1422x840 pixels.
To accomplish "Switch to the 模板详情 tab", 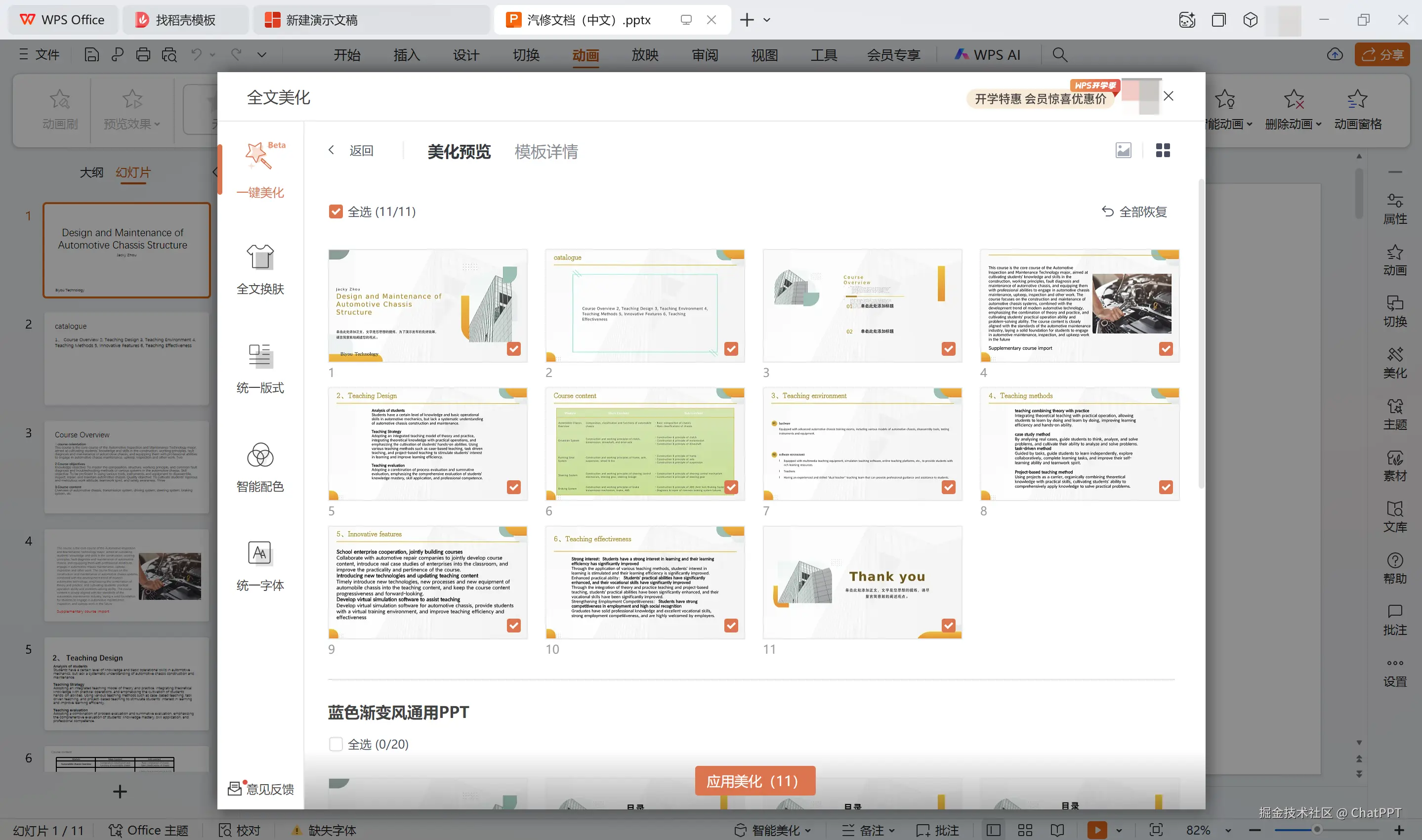I will (545, 152).
